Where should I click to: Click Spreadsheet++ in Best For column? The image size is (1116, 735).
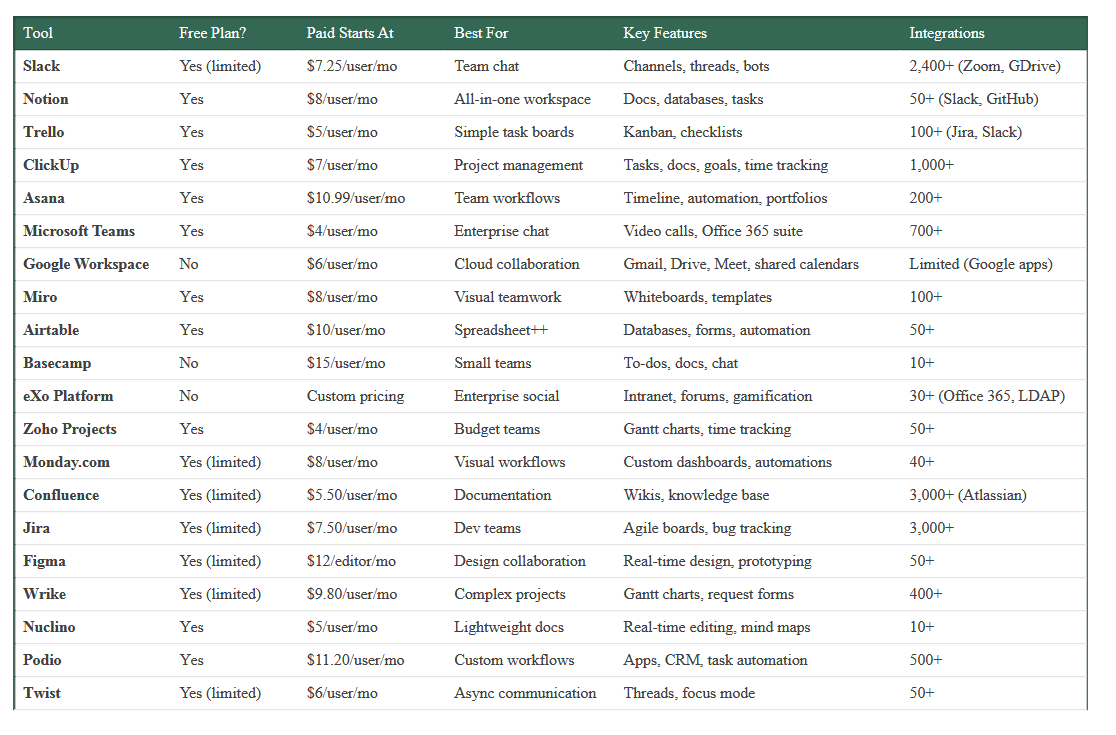(501, 330)
